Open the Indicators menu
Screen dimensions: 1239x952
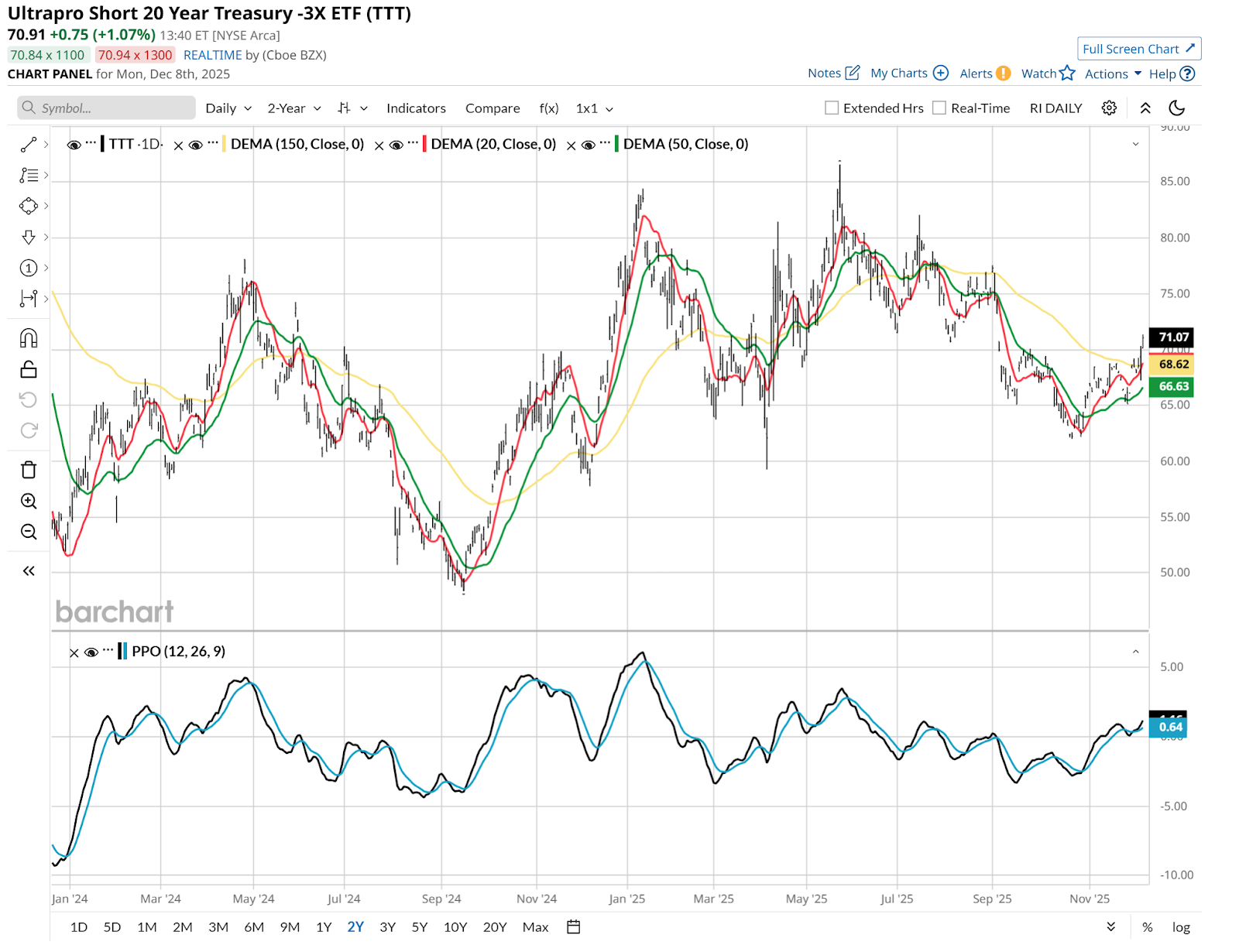[x=416, y=108]
